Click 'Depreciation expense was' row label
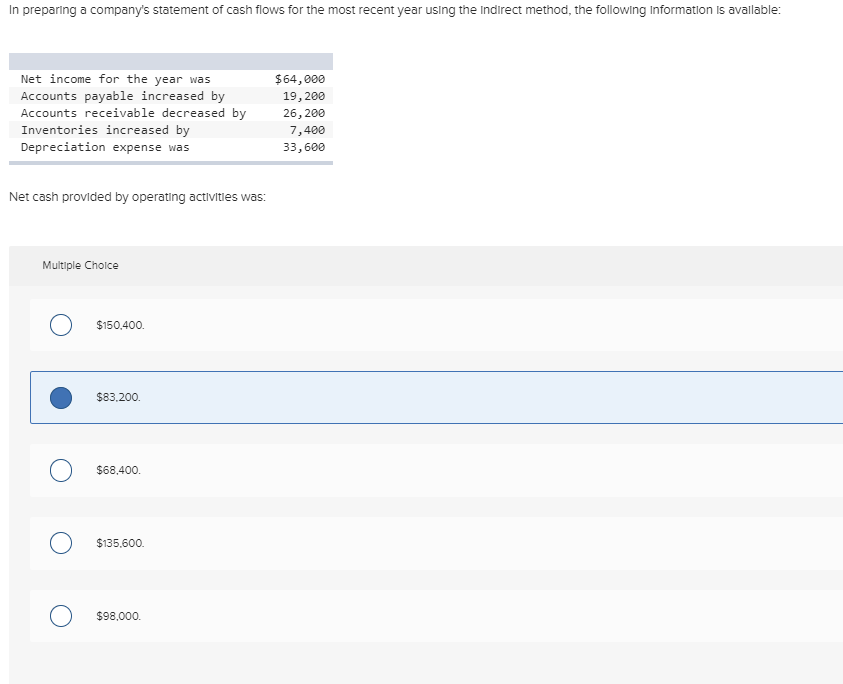The width and height of the screenshot is (843, 684). (105, 147)
